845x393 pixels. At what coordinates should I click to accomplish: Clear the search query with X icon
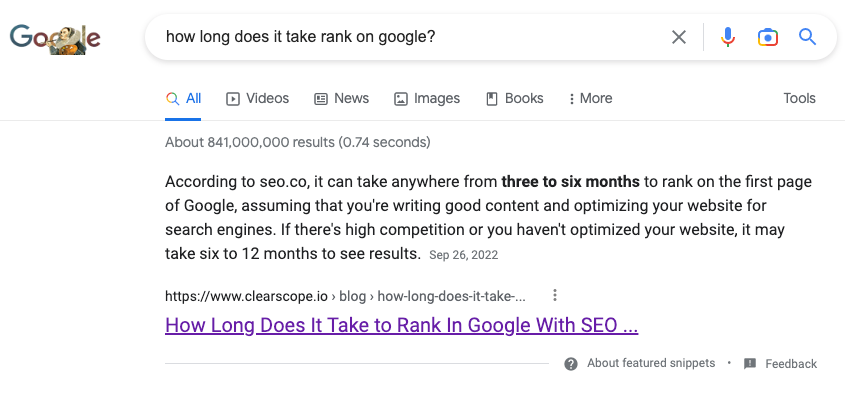coord(678,37)
